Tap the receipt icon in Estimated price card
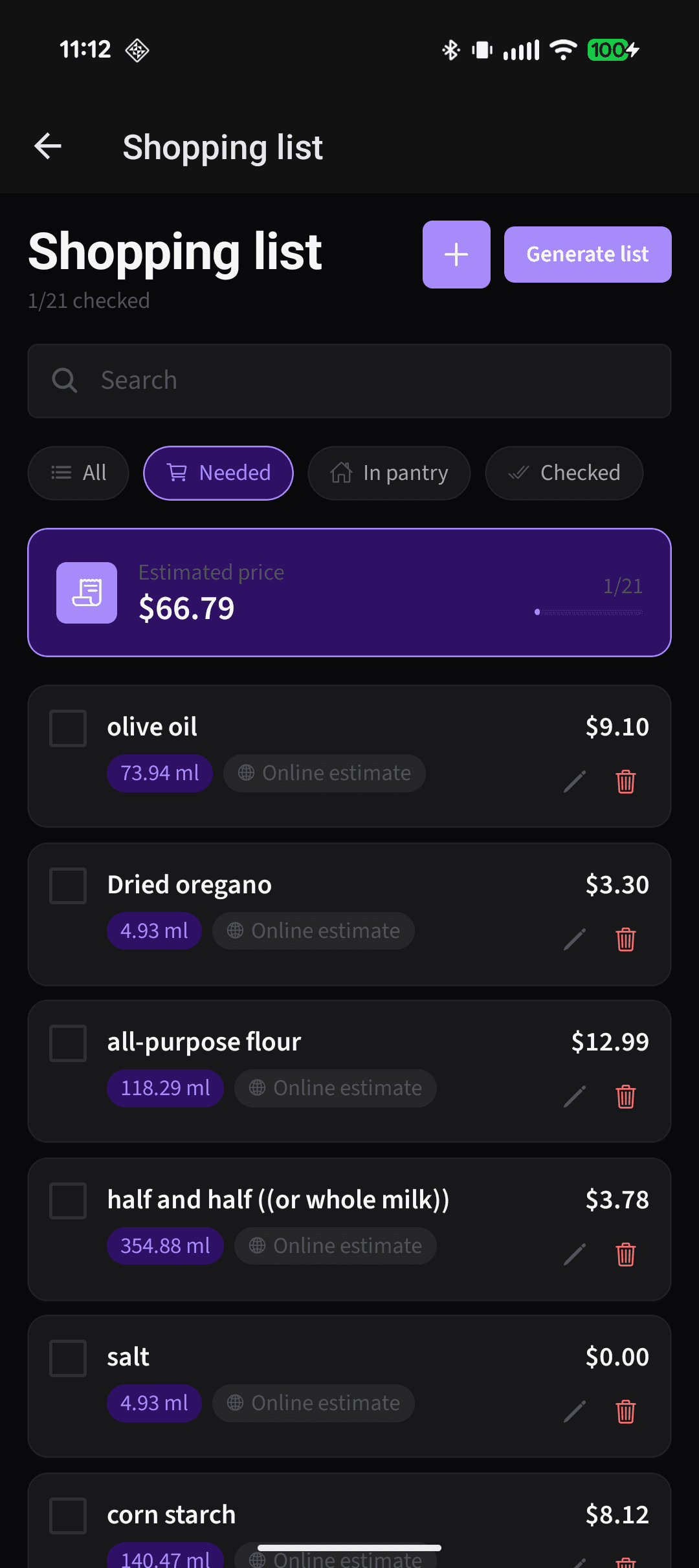 pyautogui.click(x=87, y=593)
